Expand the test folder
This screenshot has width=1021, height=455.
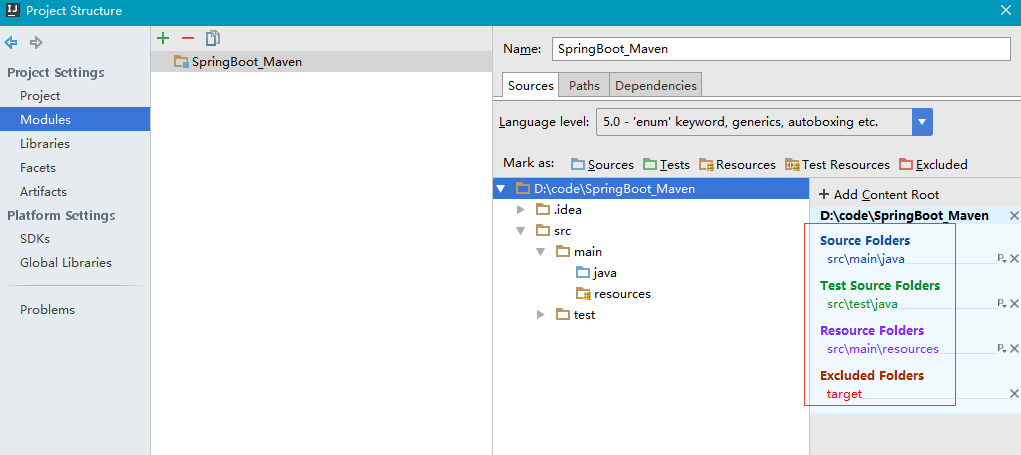540,315
